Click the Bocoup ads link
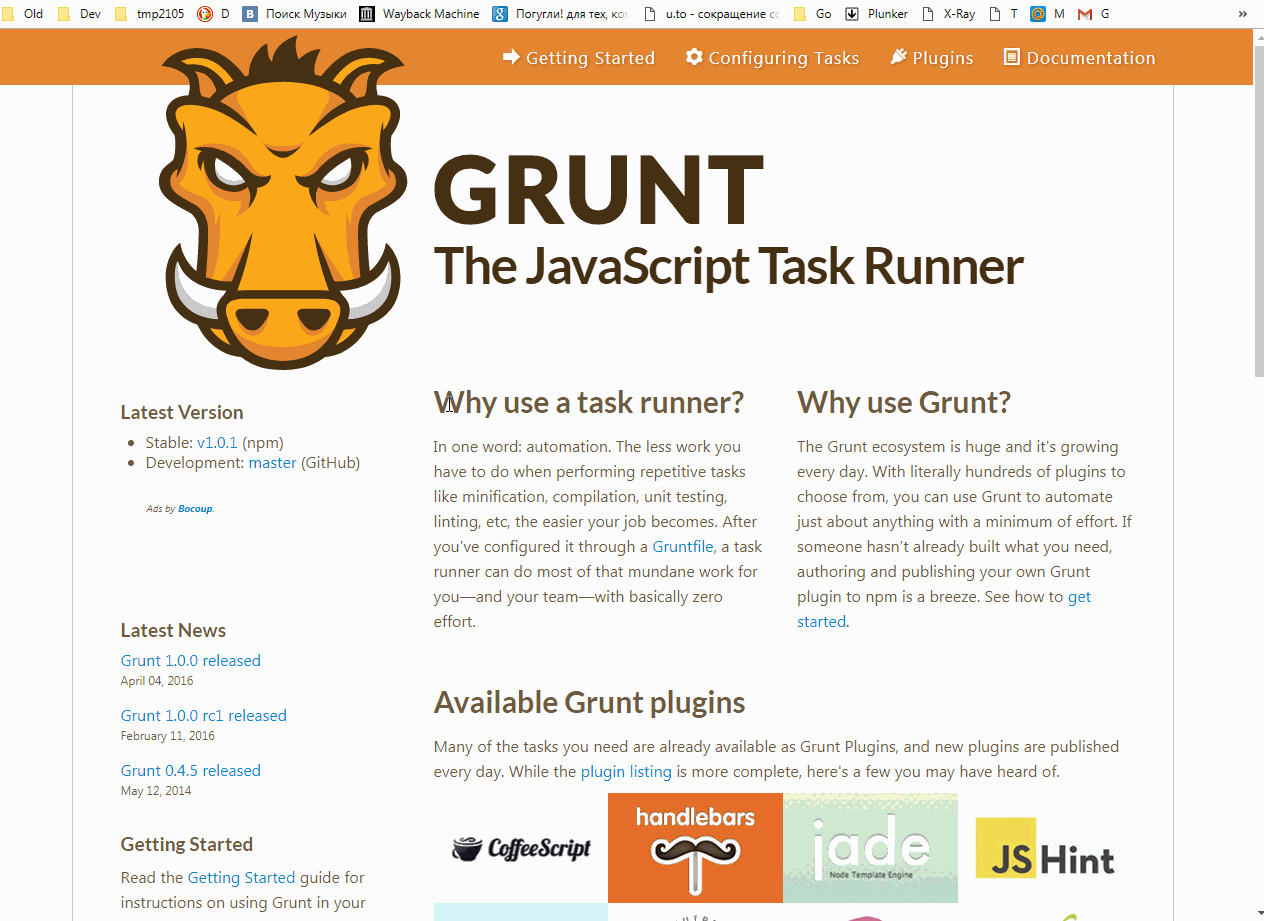The width and height of the screenshot is (1264, 921). 195,508
